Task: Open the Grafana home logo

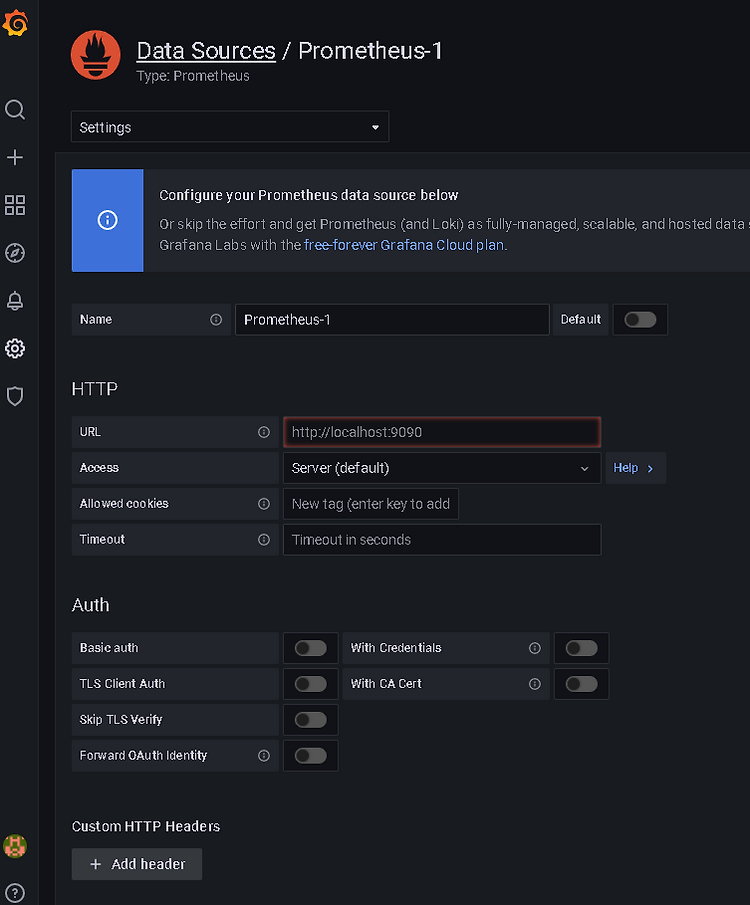Action: [15, 23]
